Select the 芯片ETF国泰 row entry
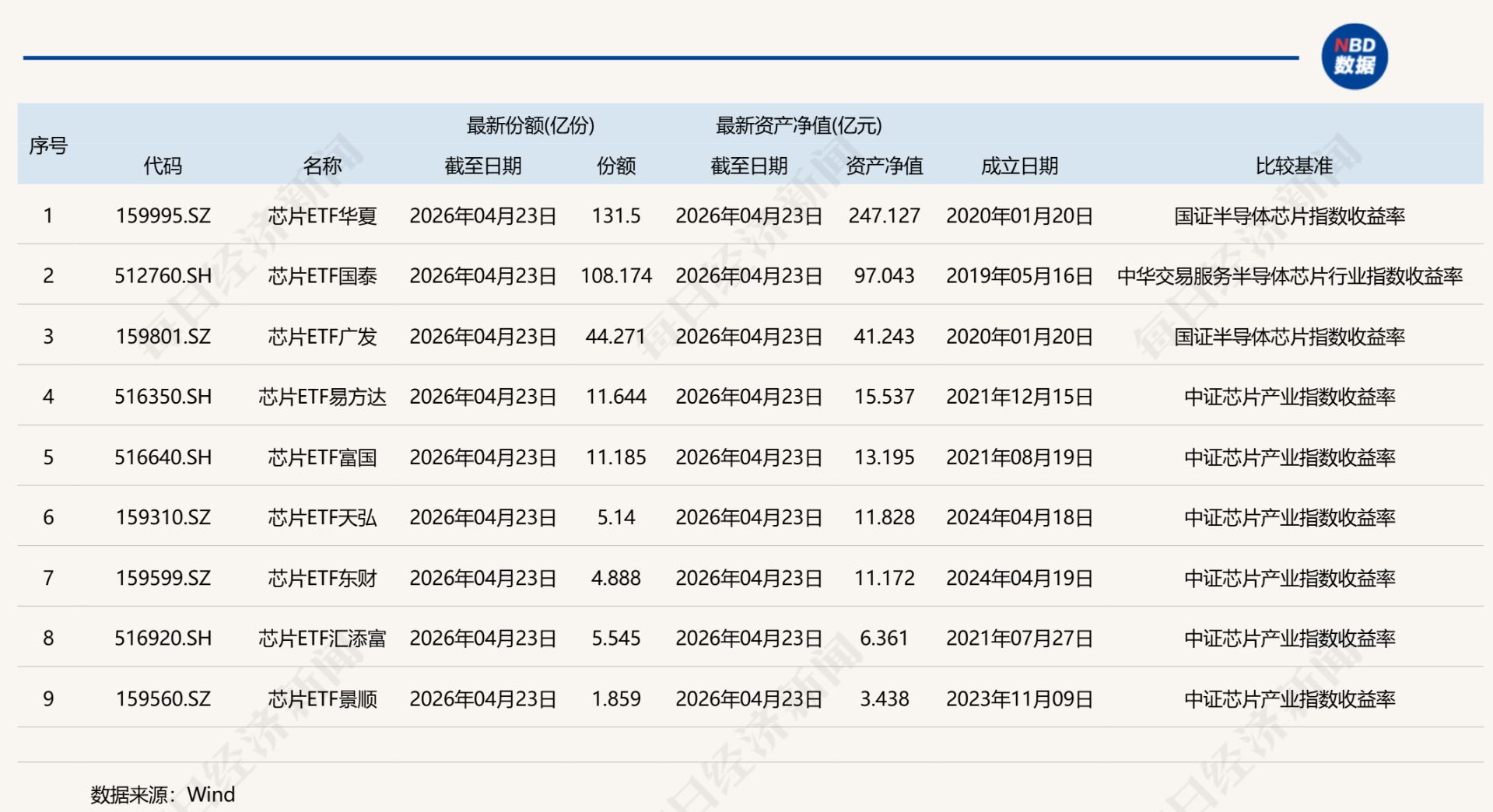Viewport: 1493px width, 812px height. pos(321,276)
